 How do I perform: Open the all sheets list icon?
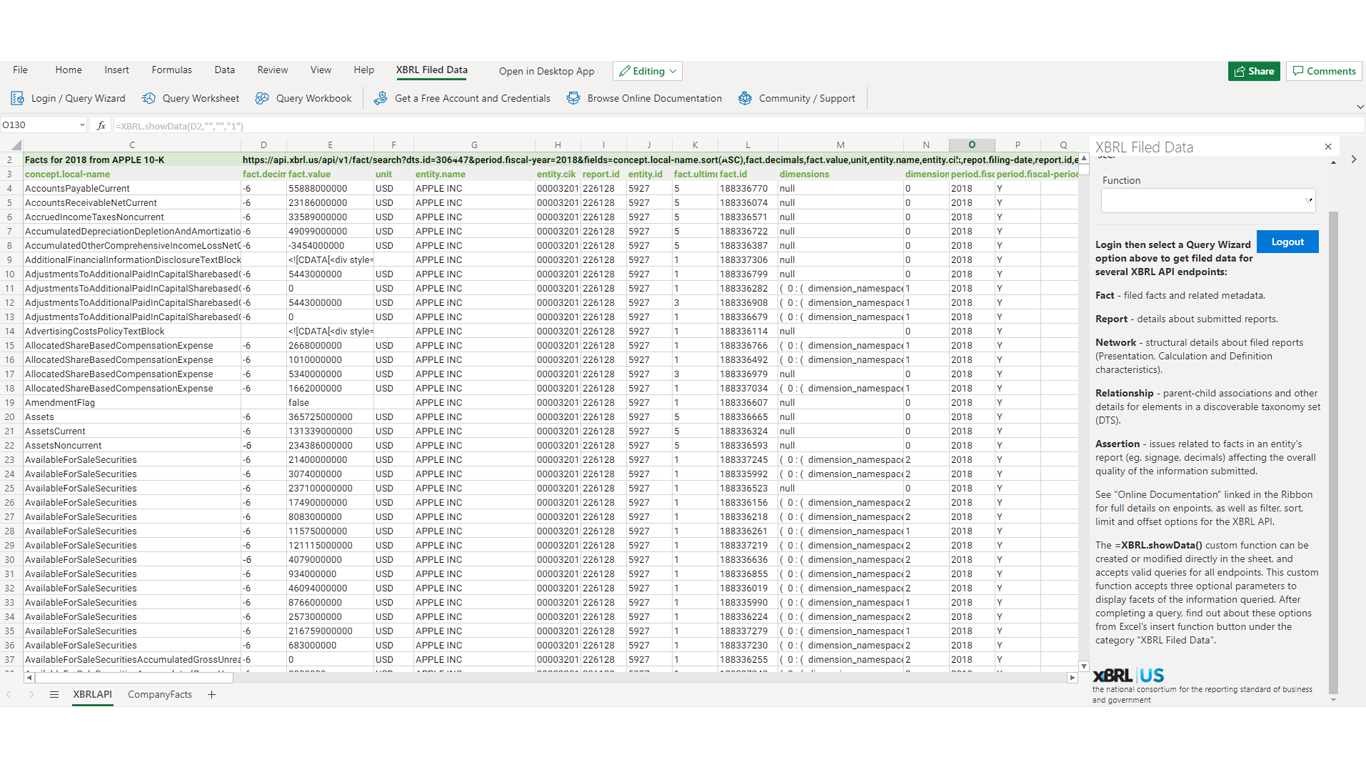pos(54,694)
